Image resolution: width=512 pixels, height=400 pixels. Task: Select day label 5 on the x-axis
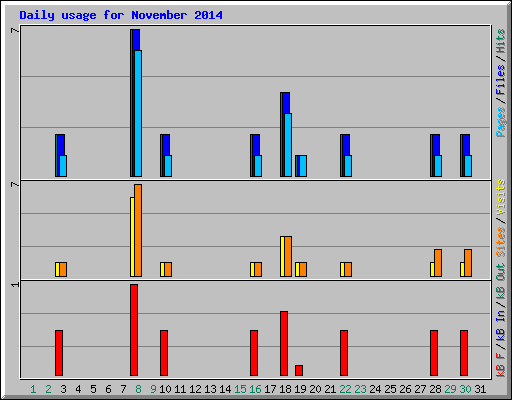(x=93, y=389)
